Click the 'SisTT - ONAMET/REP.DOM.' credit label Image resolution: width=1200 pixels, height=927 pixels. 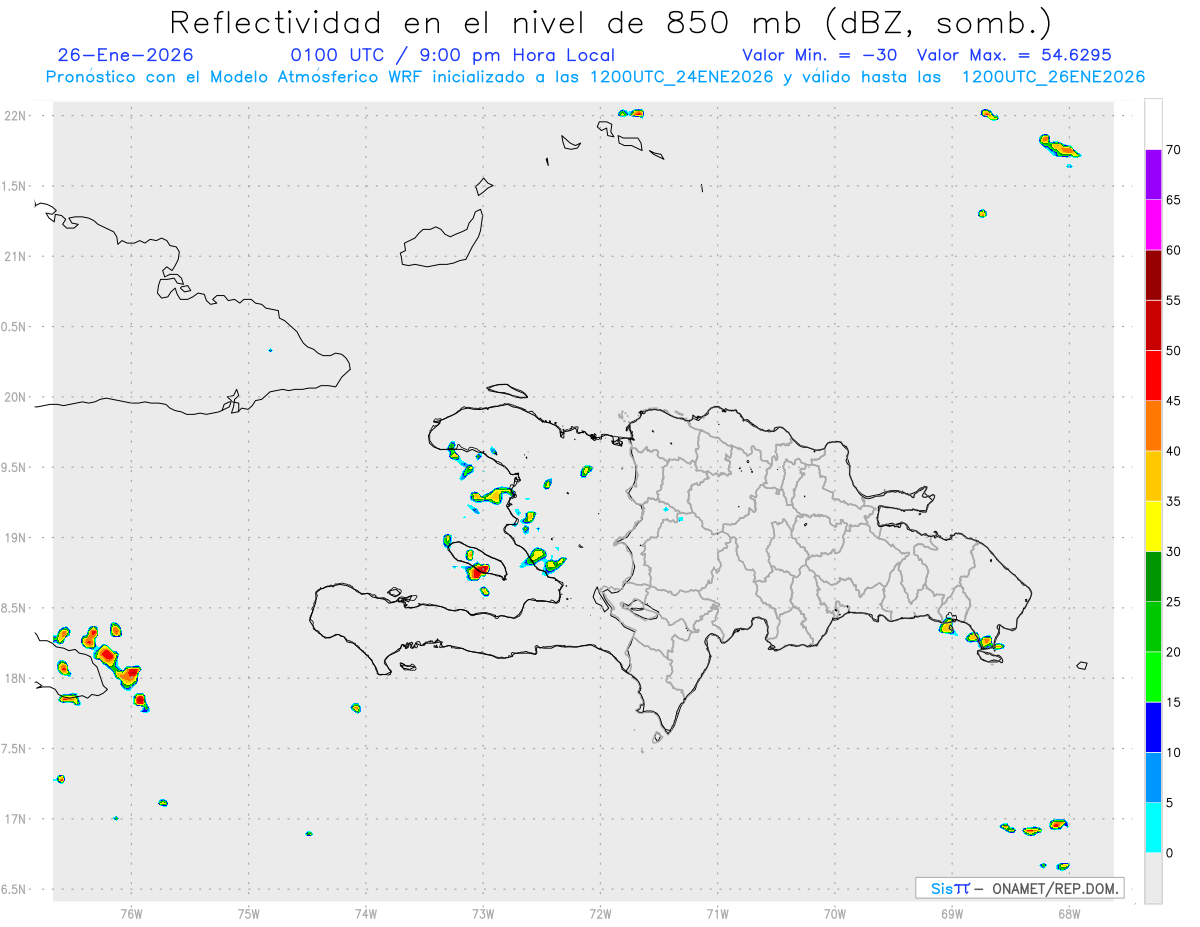click(1019, 888)
